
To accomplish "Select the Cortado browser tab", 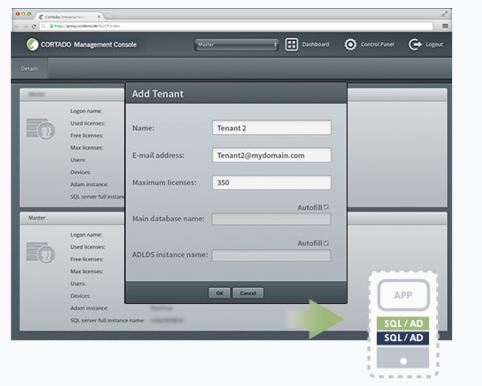I will point(69,16).
